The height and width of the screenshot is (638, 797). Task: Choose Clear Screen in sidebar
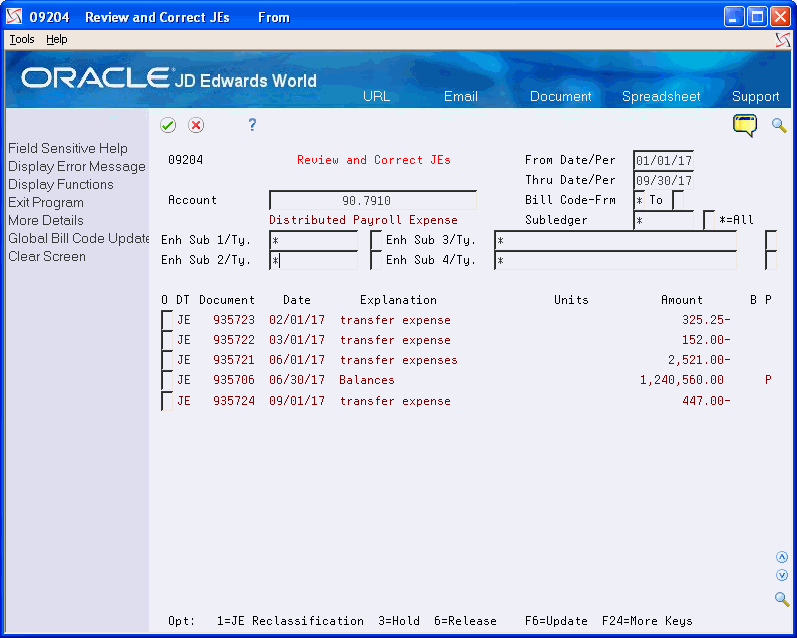(x=47, y=256)
